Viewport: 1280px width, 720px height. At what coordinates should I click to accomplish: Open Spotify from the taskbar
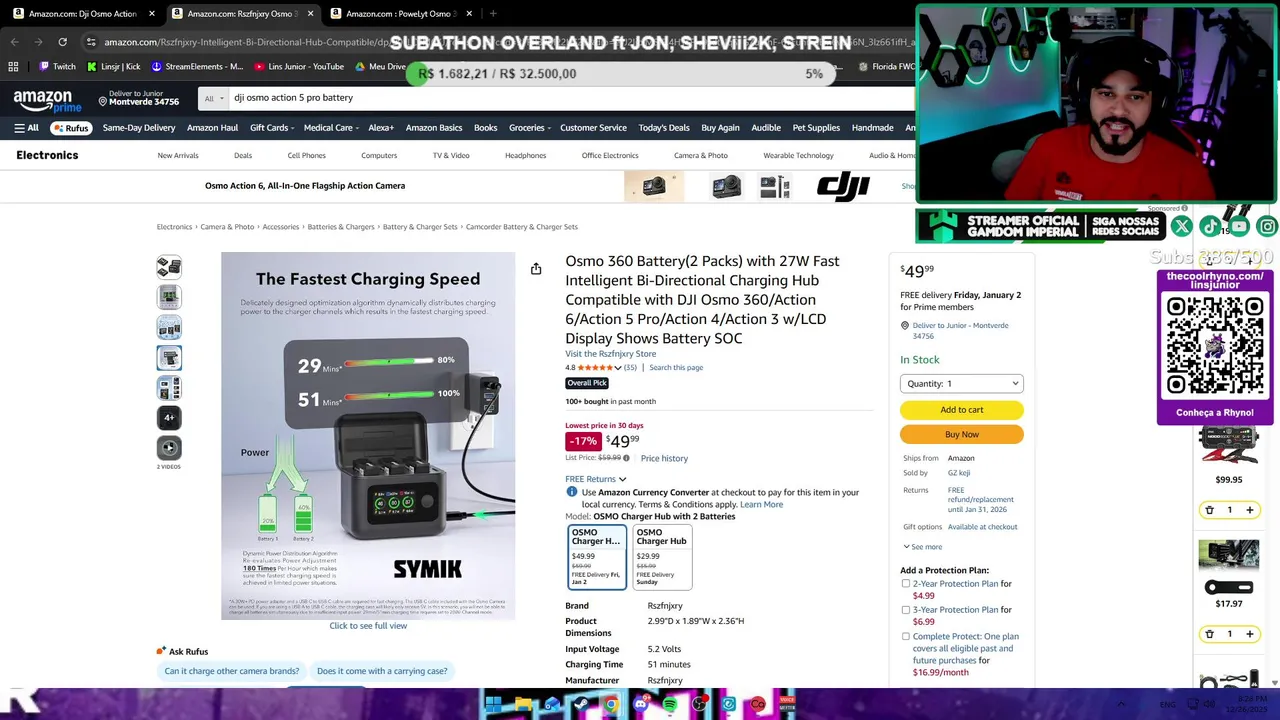(670, 705)
